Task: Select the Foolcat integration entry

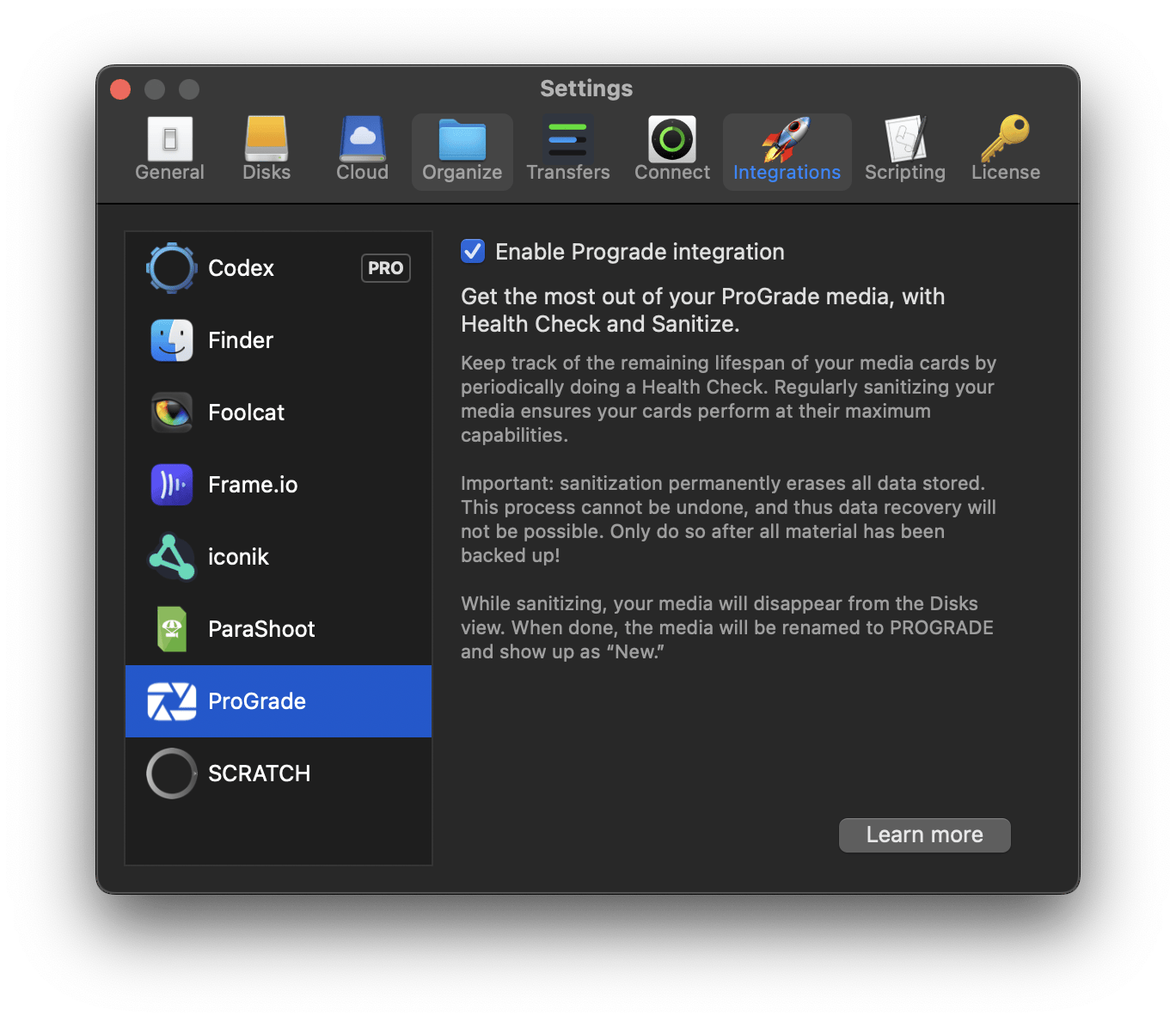Action: tap(246, 413)
